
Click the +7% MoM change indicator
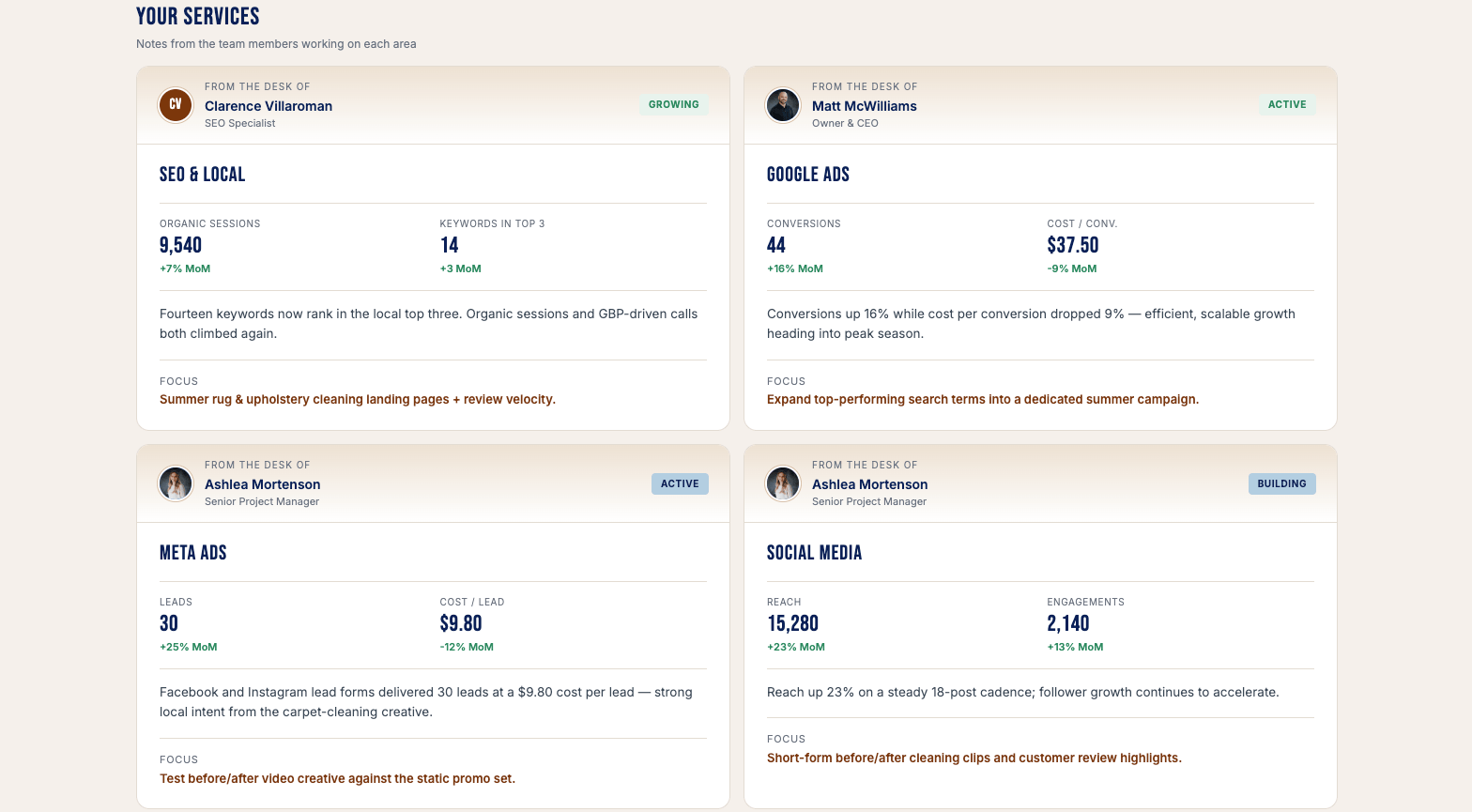pos(185,268)
